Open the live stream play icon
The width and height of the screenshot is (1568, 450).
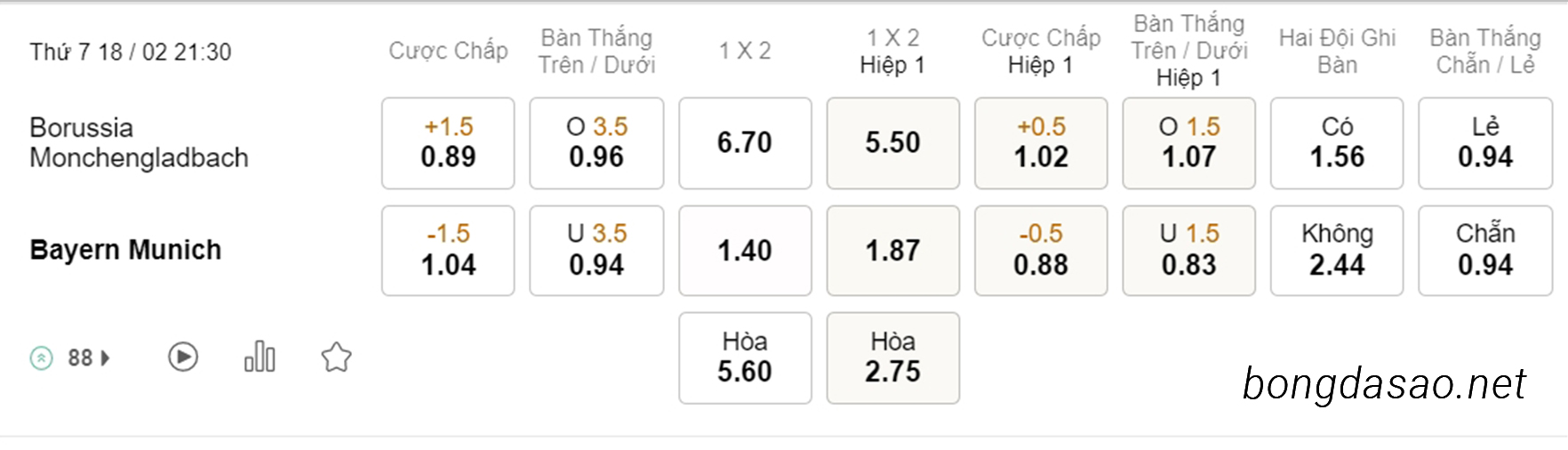[x=183, y=358]
